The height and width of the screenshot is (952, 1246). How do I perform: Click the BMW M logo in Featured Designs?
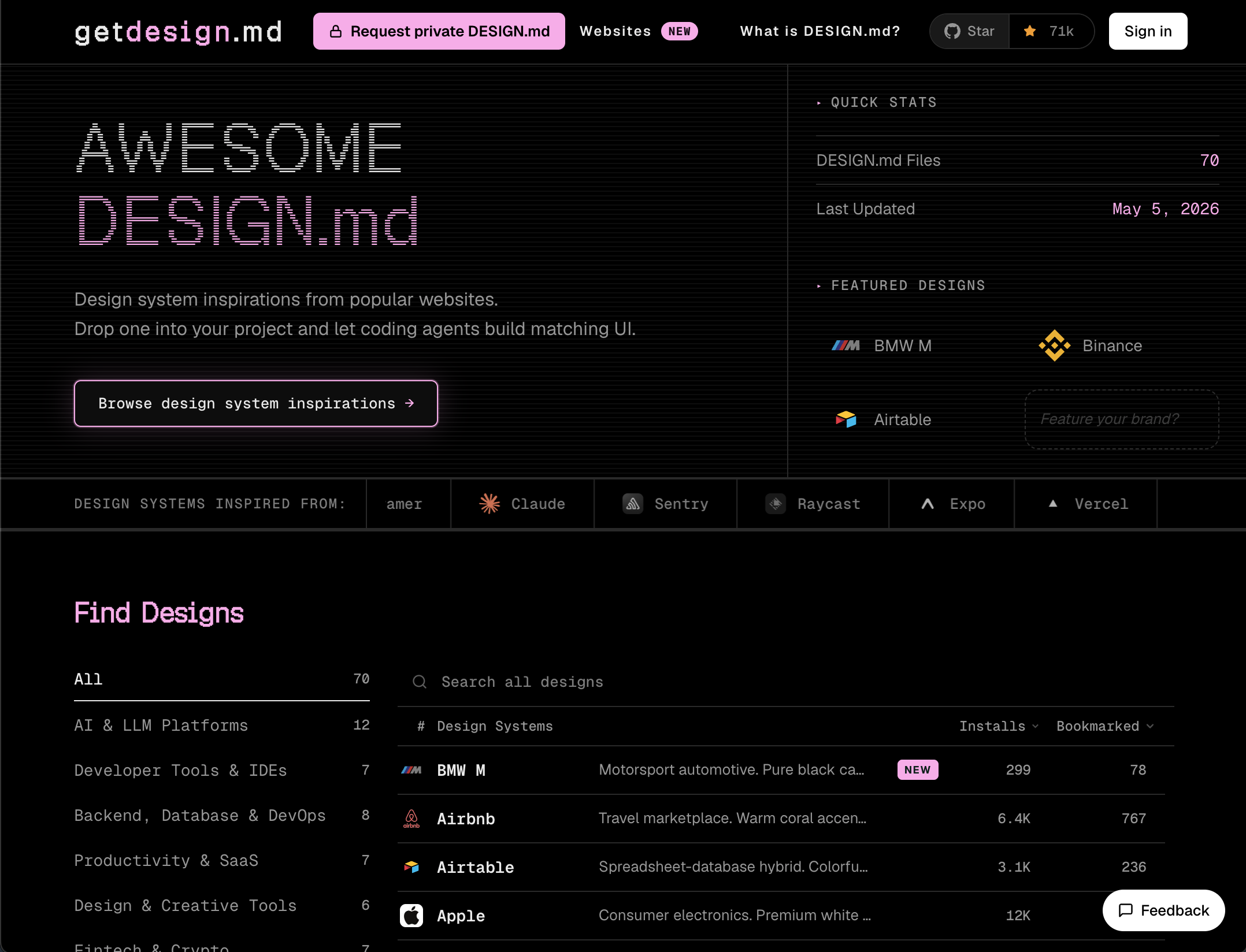[845, 345]
